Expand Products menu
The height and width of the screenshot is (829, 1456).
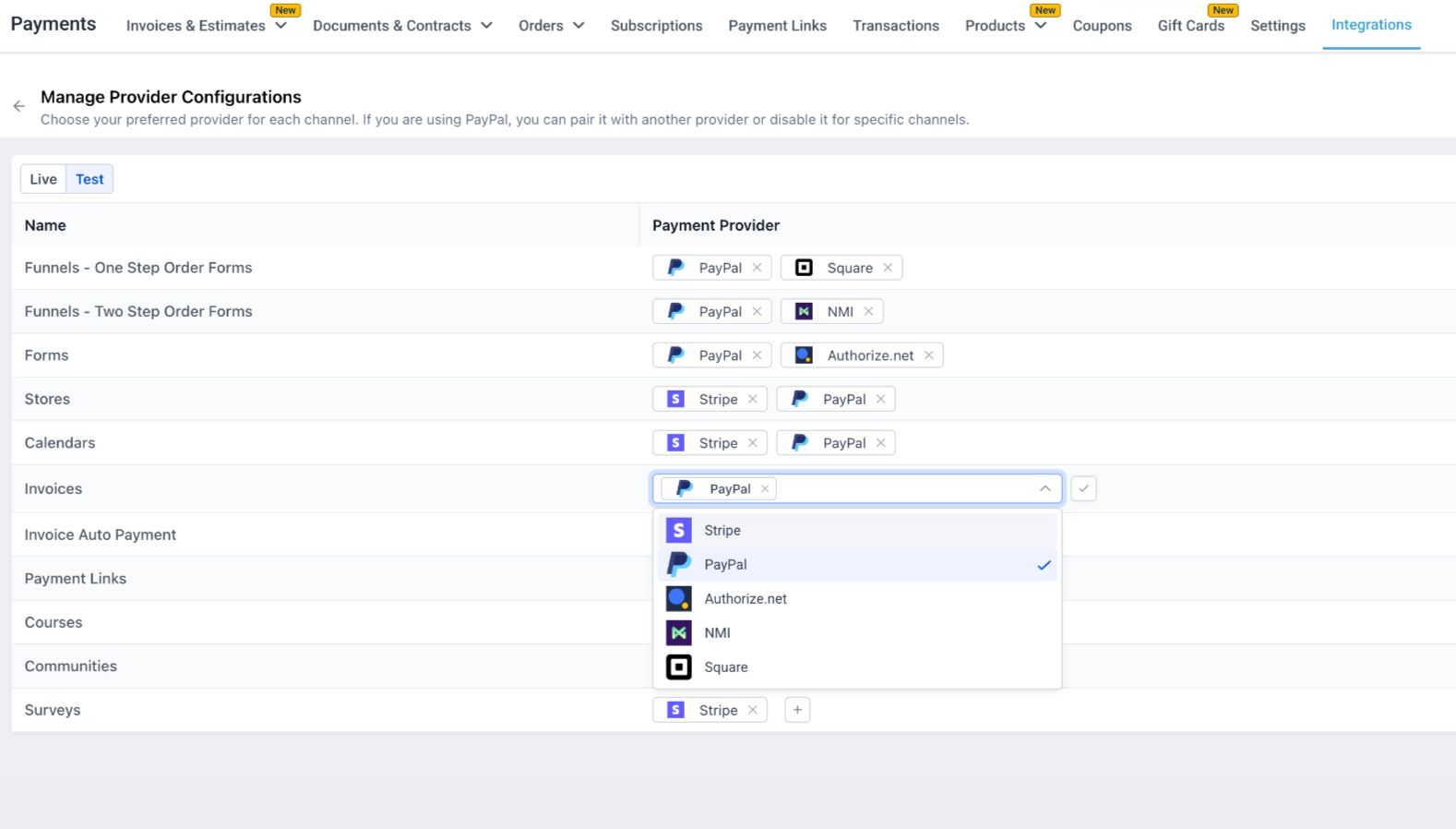pos(1006,26)
